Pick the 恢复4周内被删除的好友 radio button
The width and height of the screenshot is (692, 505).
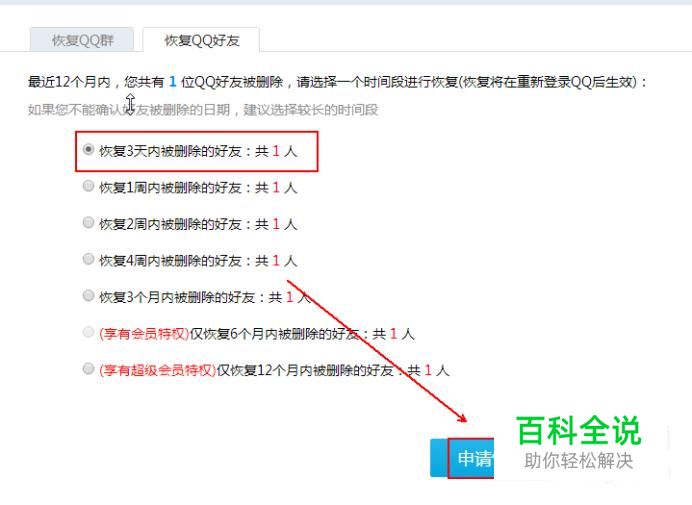pos(88,259)
